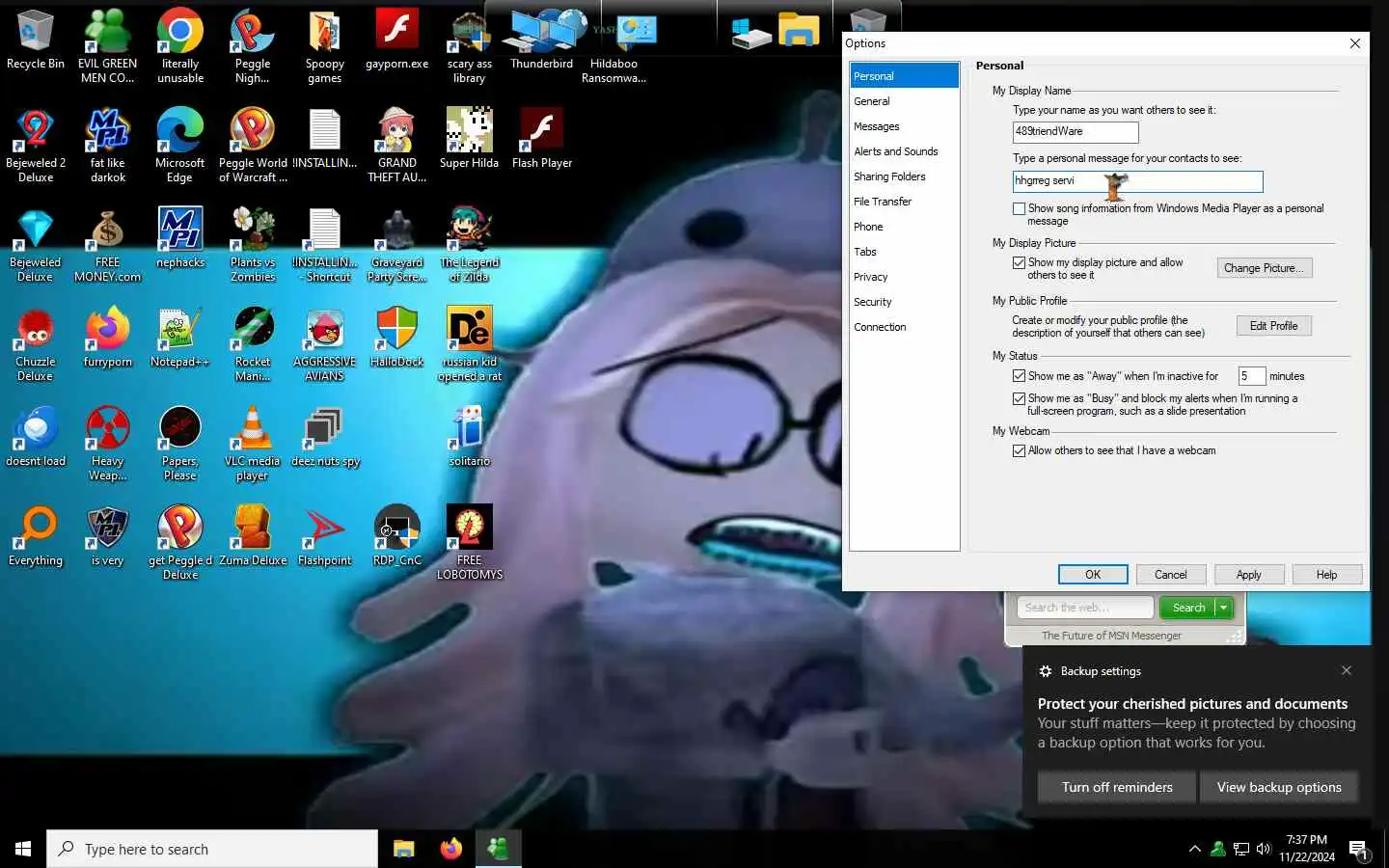The image size is (1389, 868).
Task: Launch the Microsoft Edge desktop icon
Action: pyautogui.click(x=180, y=145)
